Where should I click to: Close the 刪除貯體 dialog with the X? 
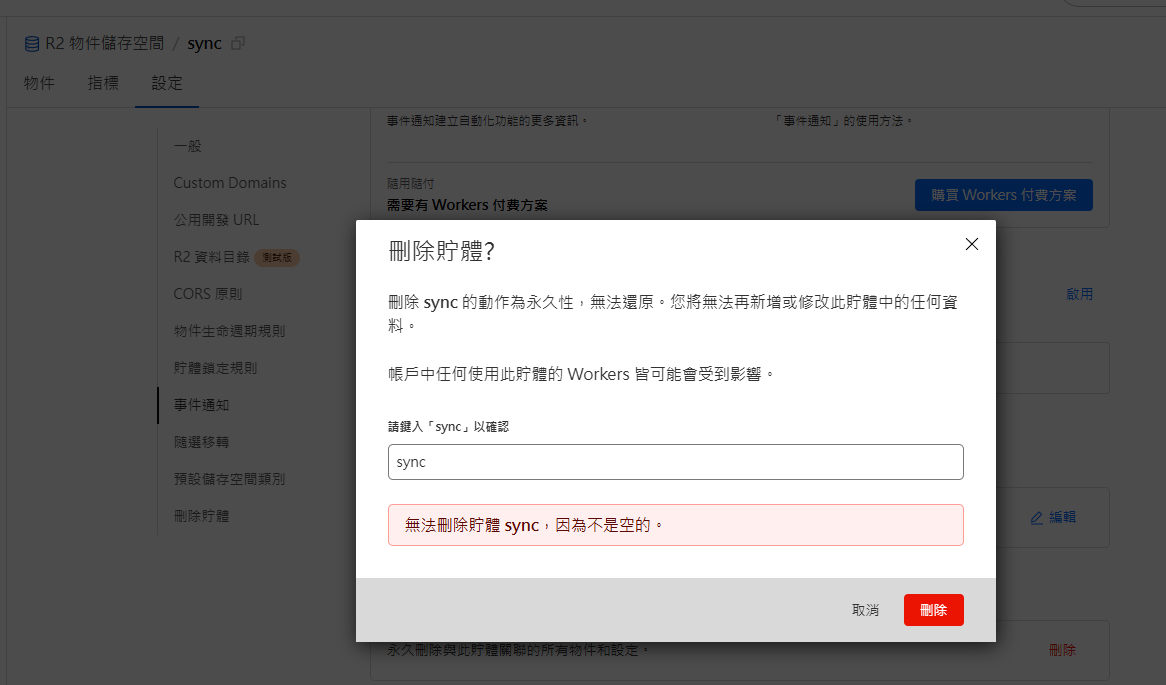coord(971,243)
